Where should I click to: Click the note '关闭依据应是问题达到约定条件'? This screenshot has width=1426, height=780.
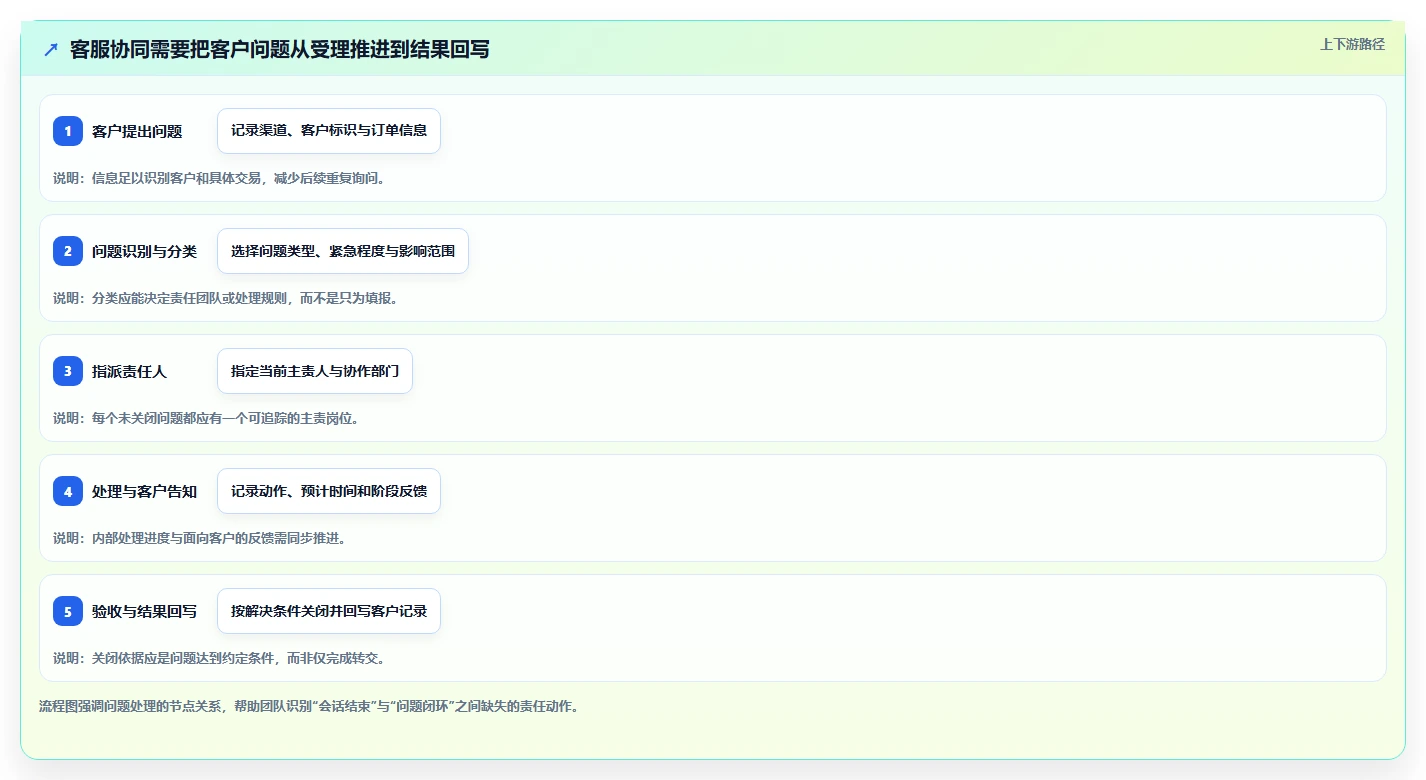[x=183, y=658]
